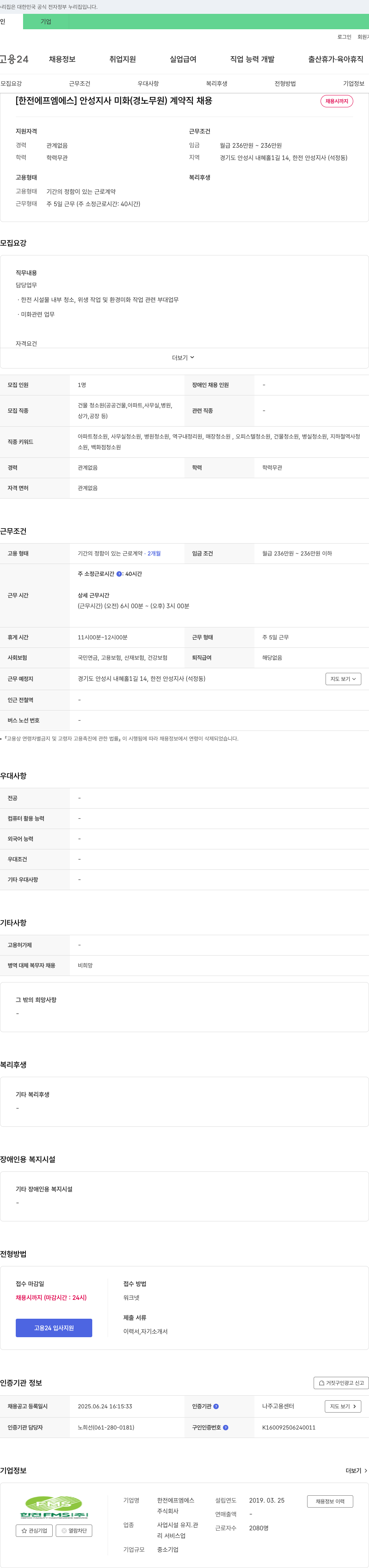Click the info icon next to 구인인증번호
Viewport: 369px width, 1568px height.
click(226, 1427)
